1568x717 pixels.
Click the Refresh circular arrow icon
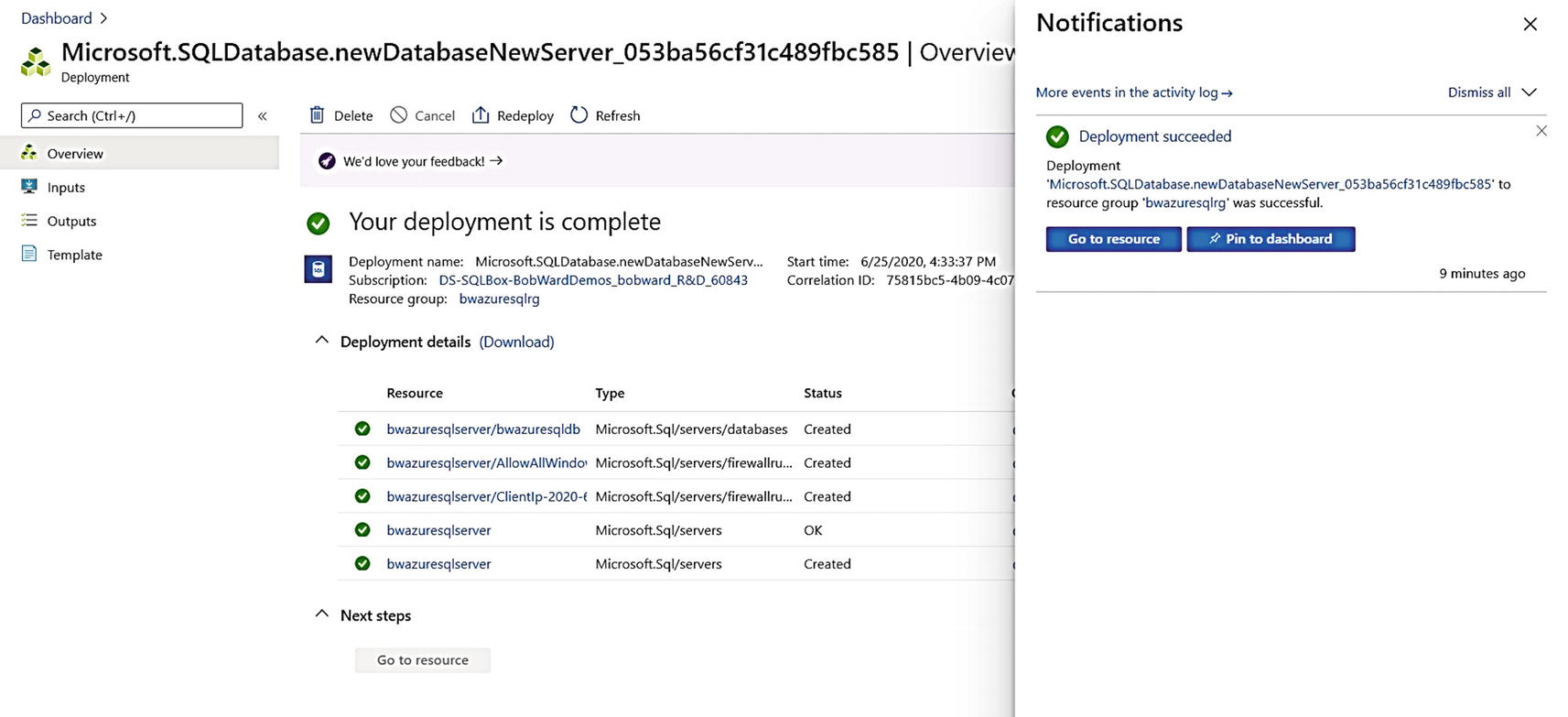(579, 115)
